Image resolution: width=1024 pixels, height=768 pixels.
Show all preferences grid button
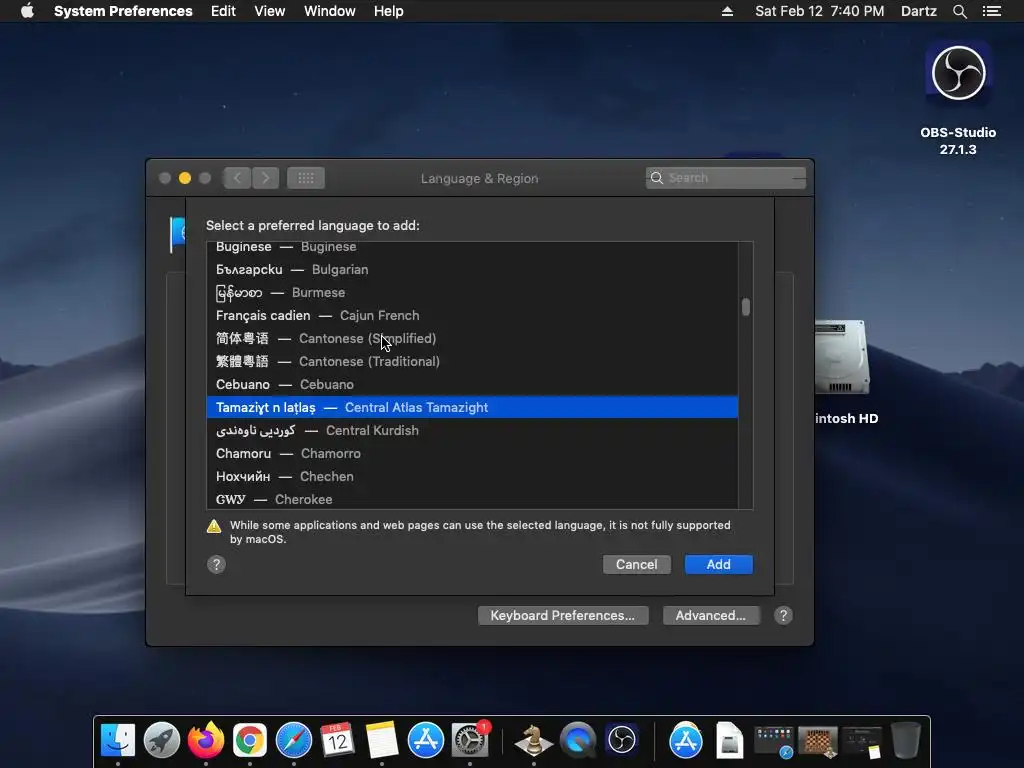click(306, 178)
